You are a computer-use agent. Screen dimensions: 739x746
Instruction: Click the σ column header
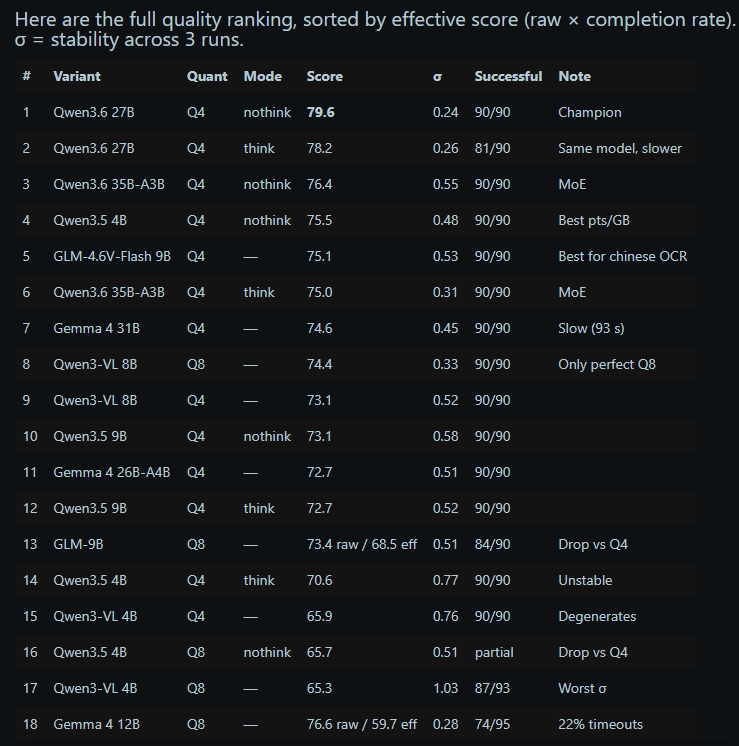[x=437, y=77]
